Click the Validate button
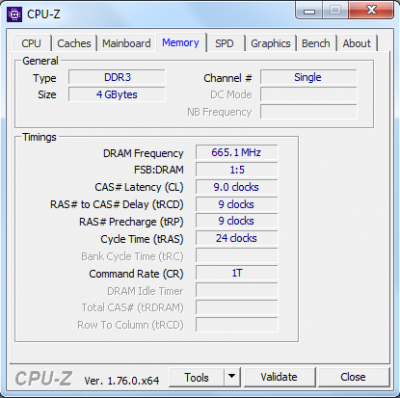The height and width of the screenshot is (398, 400). coord(279,377)
